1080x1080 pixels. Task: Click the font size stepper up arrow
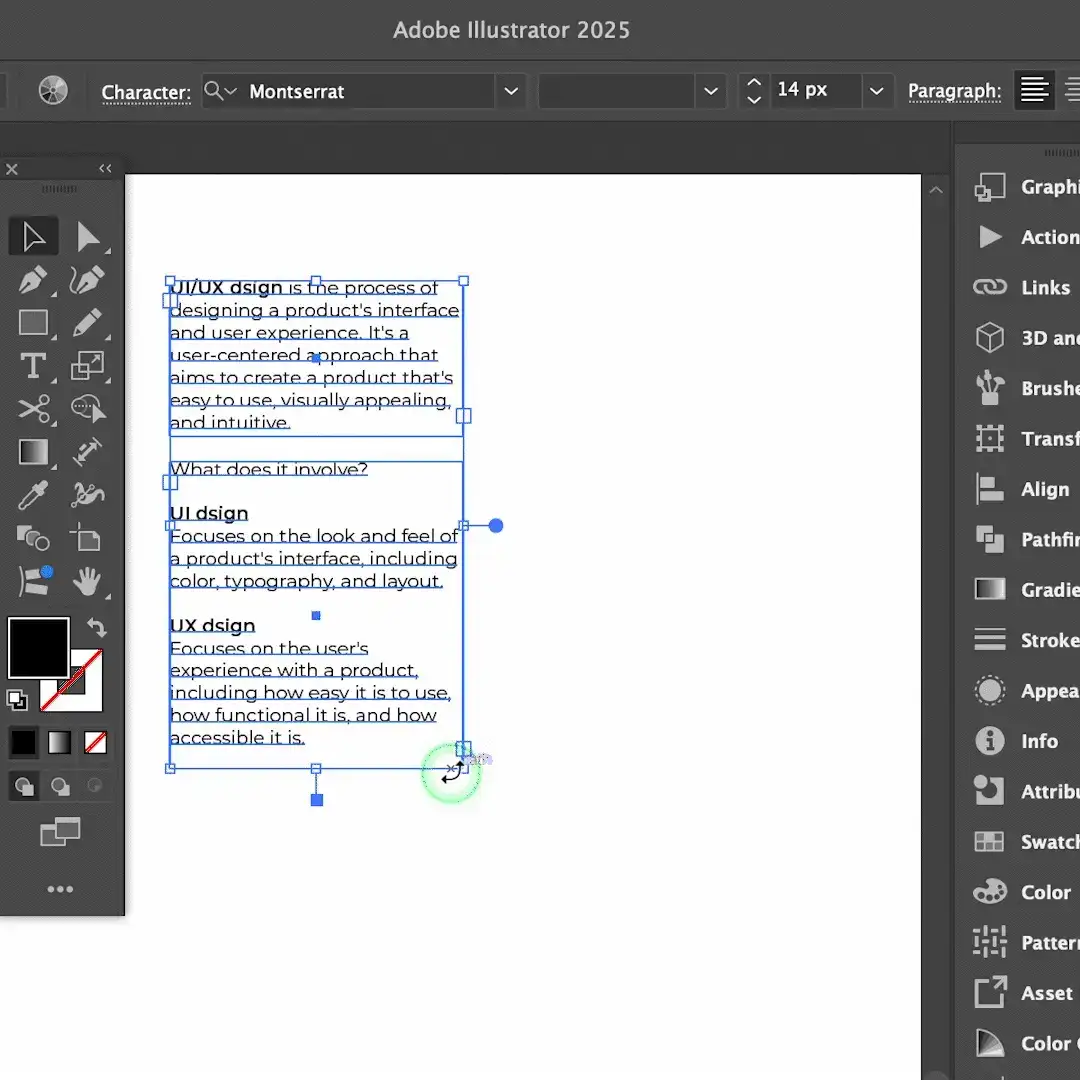point(753,83)
